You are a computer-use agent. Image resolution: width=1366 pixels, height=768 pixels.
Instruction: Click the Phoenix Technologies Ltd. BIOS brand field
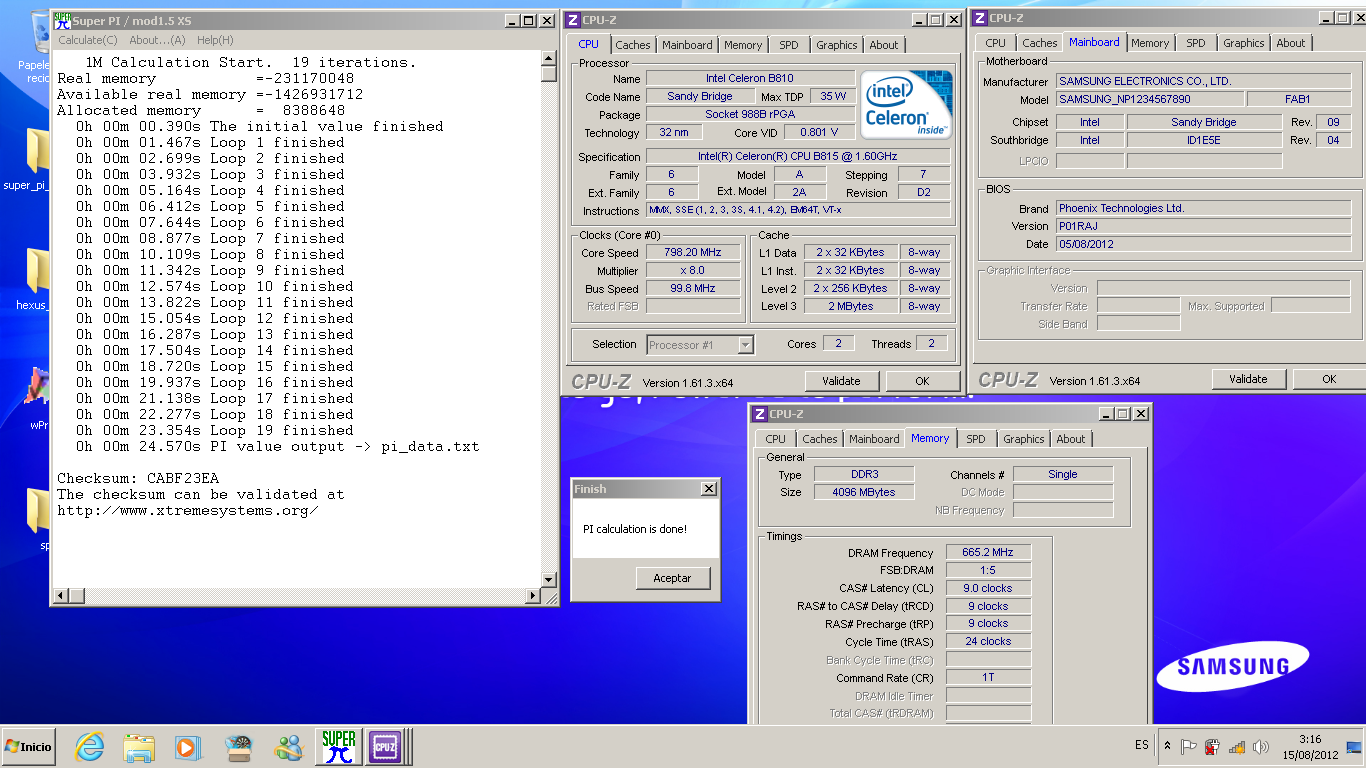coord(1203,208)
